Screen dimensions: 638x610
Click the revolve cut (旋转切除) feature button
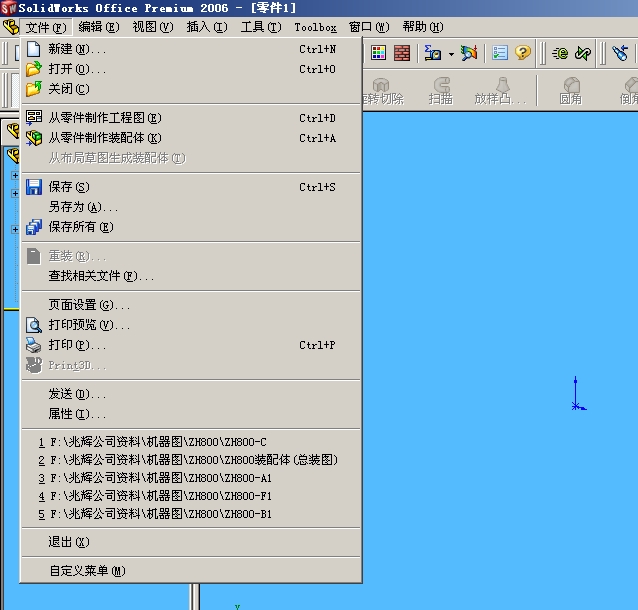(x=382, y=91)
